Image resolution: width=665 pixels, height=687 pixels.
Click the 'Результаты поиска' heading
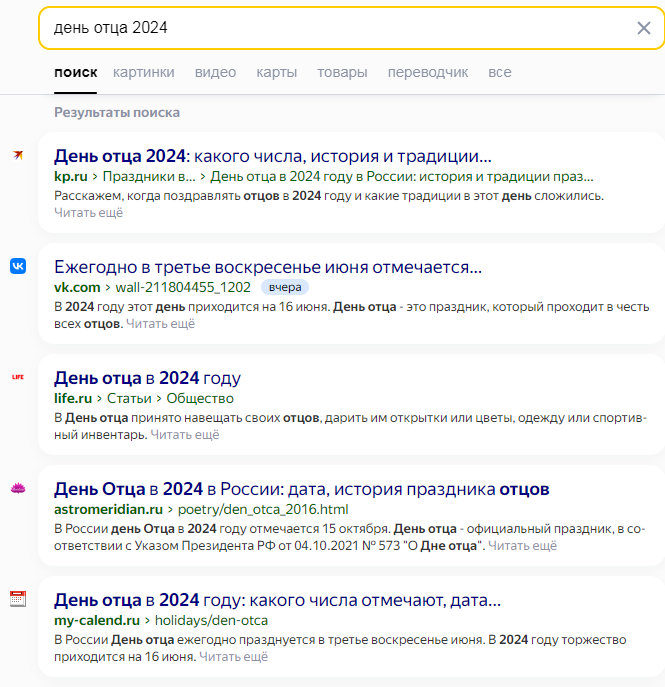pyautogui.click(x=117, y=113)
